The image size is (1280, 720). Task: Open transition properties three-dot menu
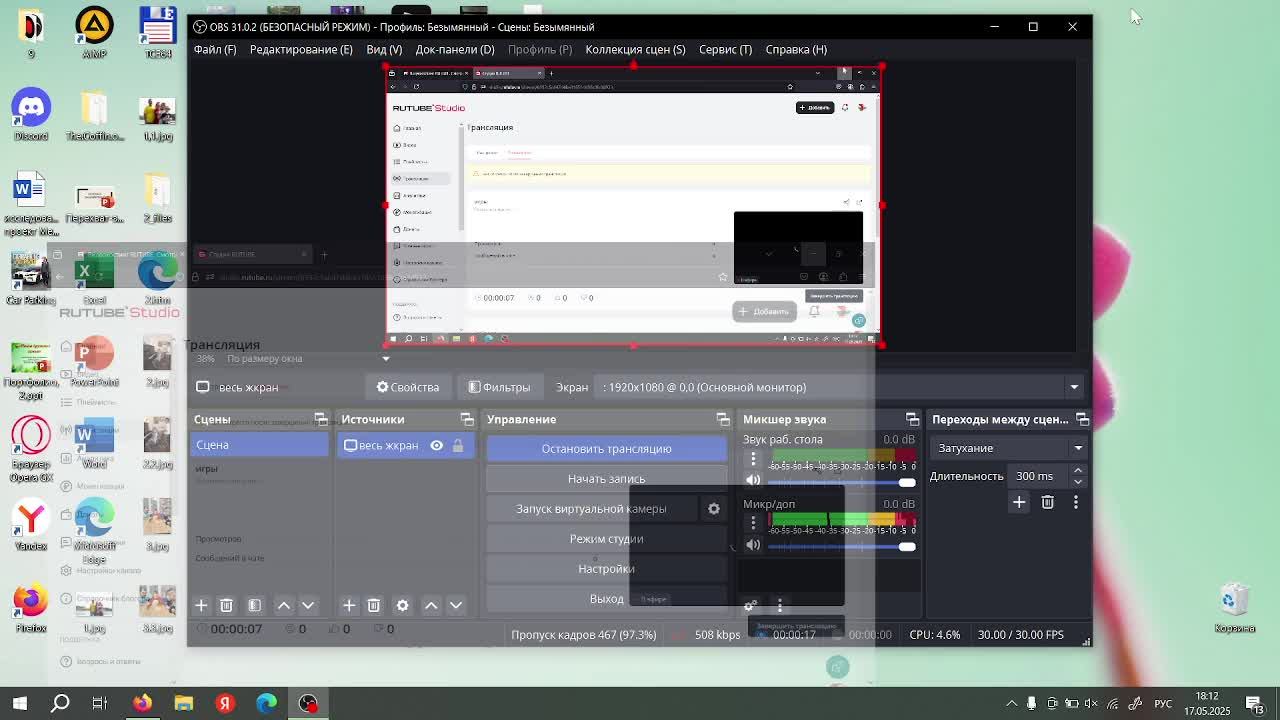(x=1076, y=502)
